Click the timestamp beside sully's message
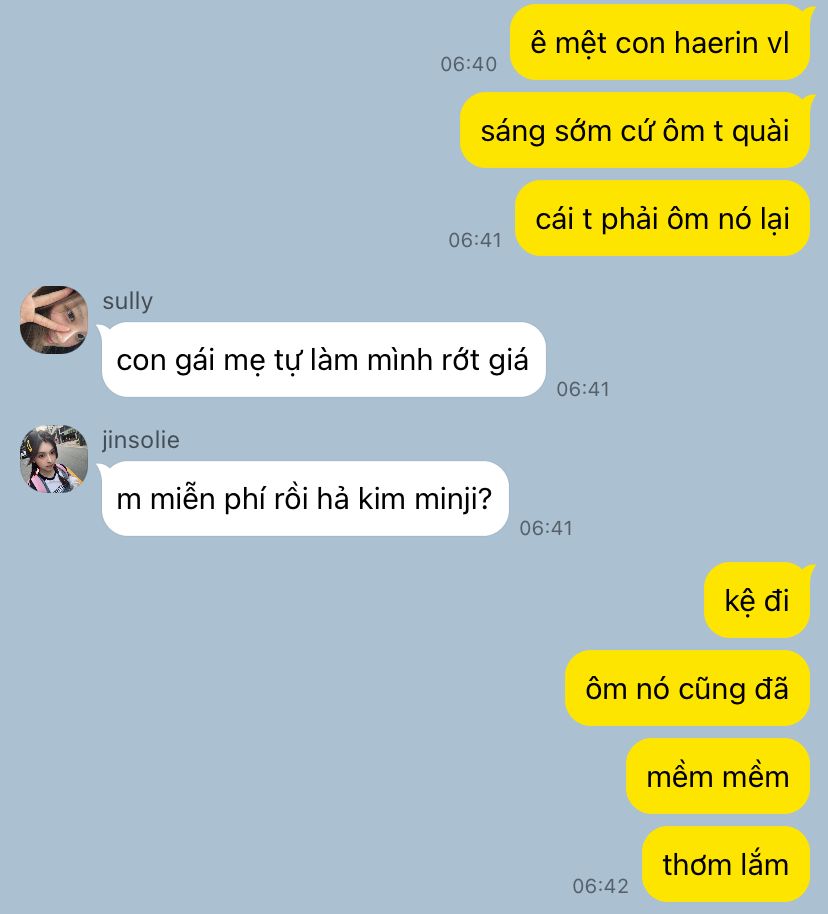 click(583, 389)
